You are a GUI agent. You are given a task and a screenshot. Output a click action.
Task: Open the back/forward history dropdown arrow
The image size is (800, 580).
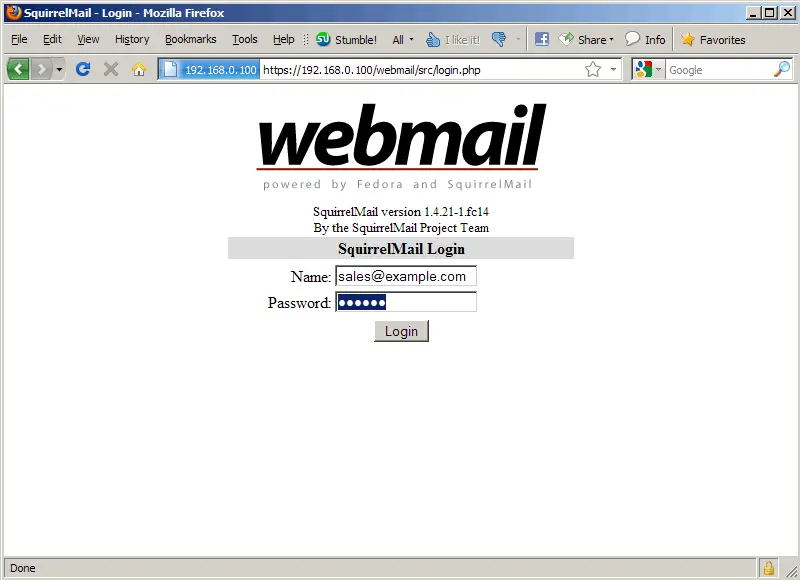coord(59,69)
